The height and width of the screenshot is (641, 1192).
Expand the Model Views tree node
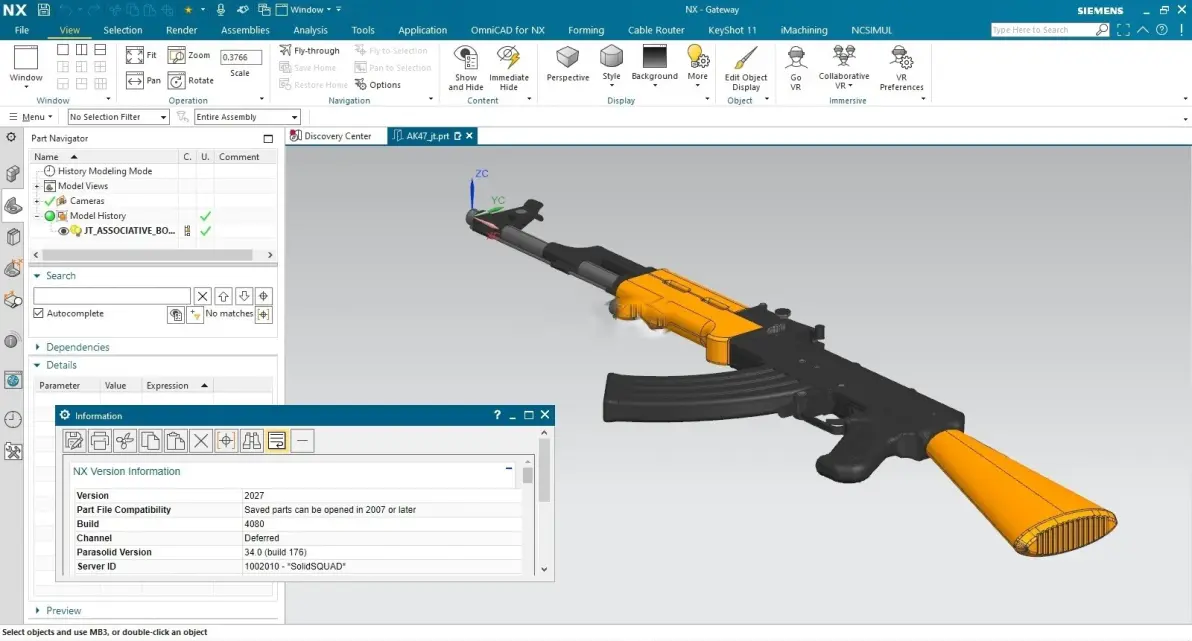coord(36,186)
